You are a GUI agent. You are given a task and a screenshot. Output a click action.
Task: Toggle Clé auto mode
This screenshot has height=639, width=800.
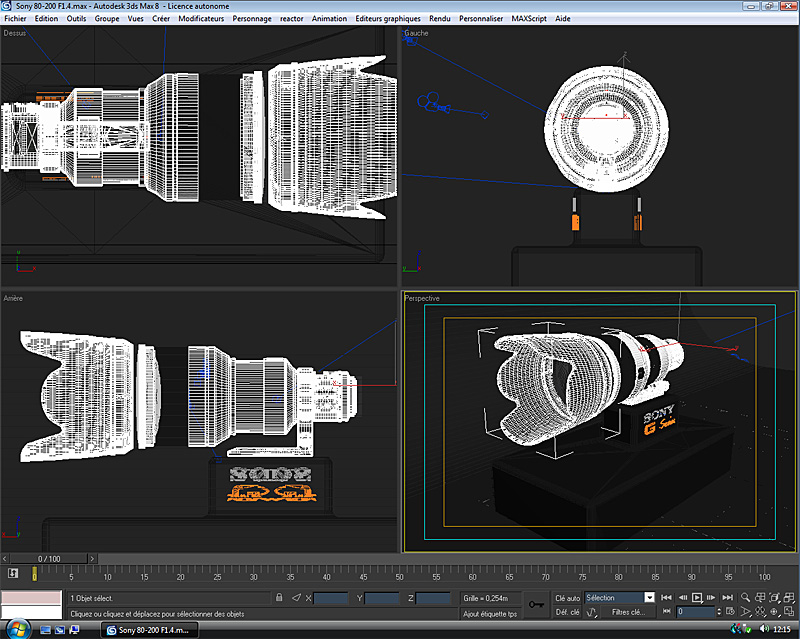click(x=567, y=598)
